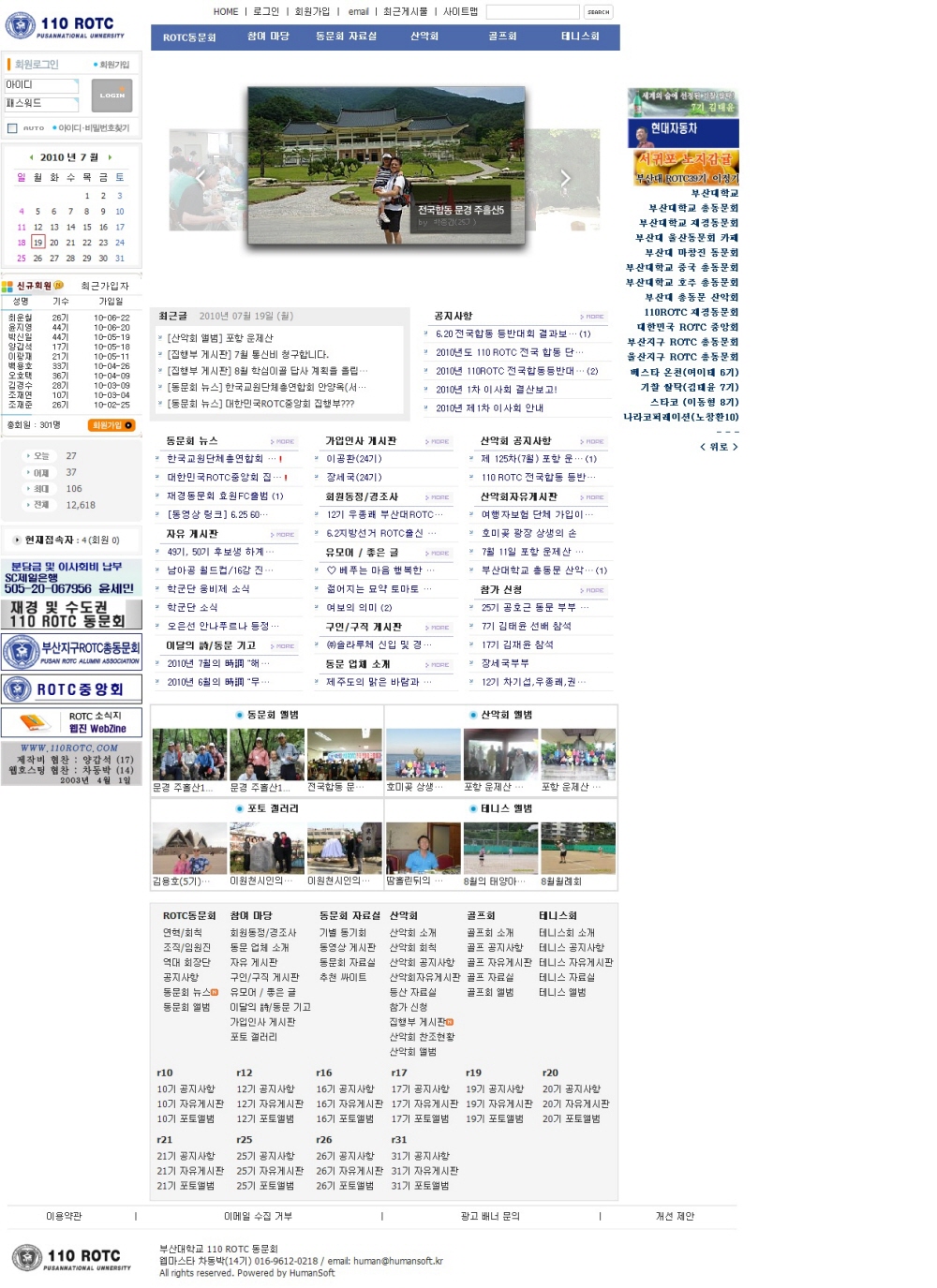Select day 19 in the calendar
Screen dimensions: 937x1288
37,243
